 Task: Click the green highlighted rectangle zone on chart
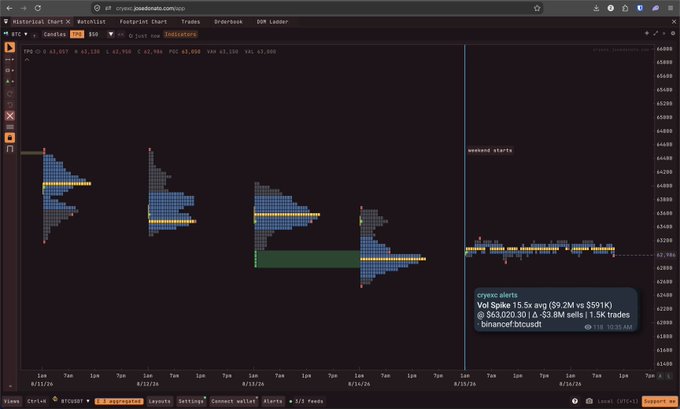click(x=307, y=259)
